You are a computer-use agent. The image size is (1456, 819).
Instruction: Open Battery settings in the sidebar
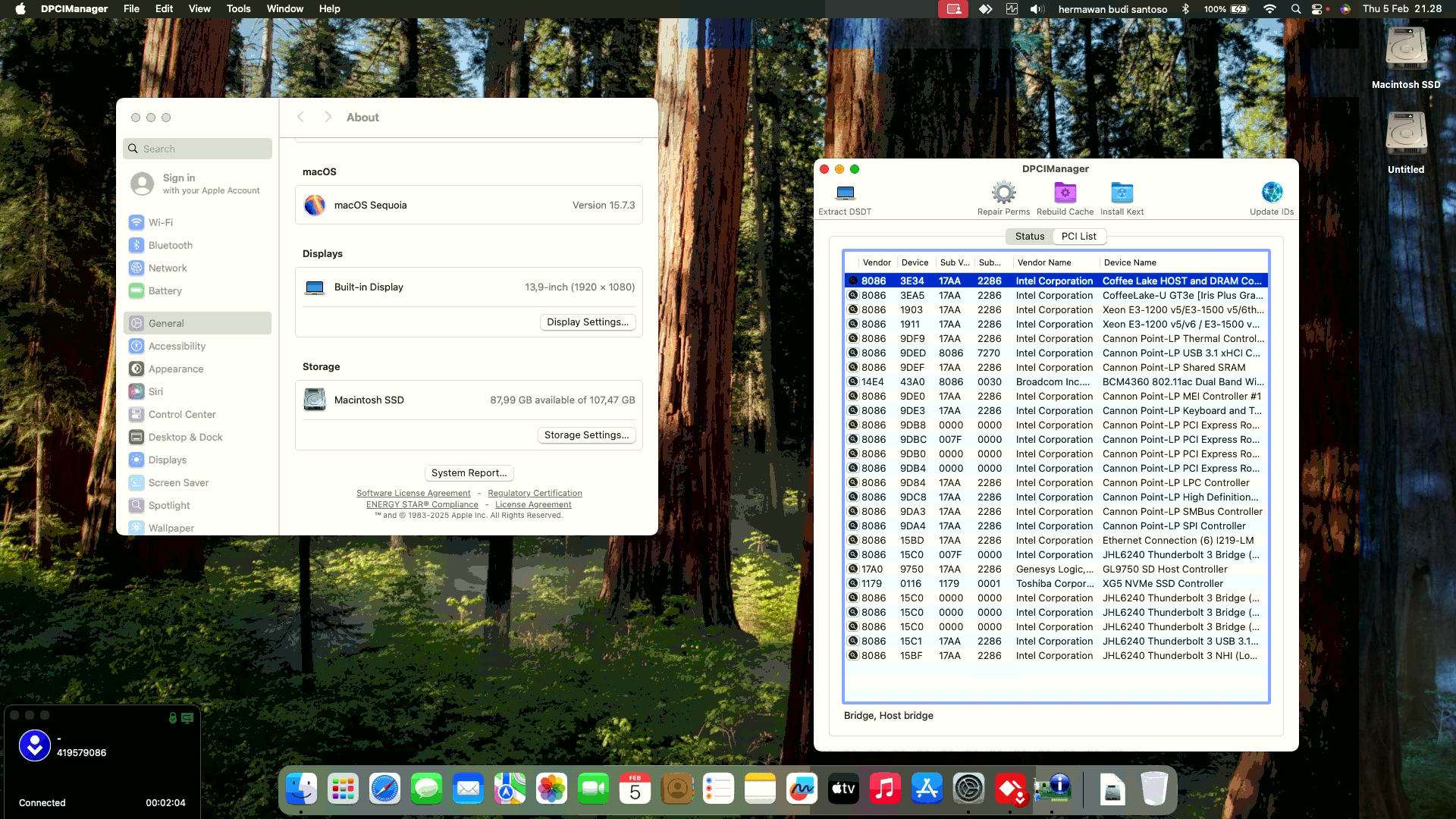point(197,291)
